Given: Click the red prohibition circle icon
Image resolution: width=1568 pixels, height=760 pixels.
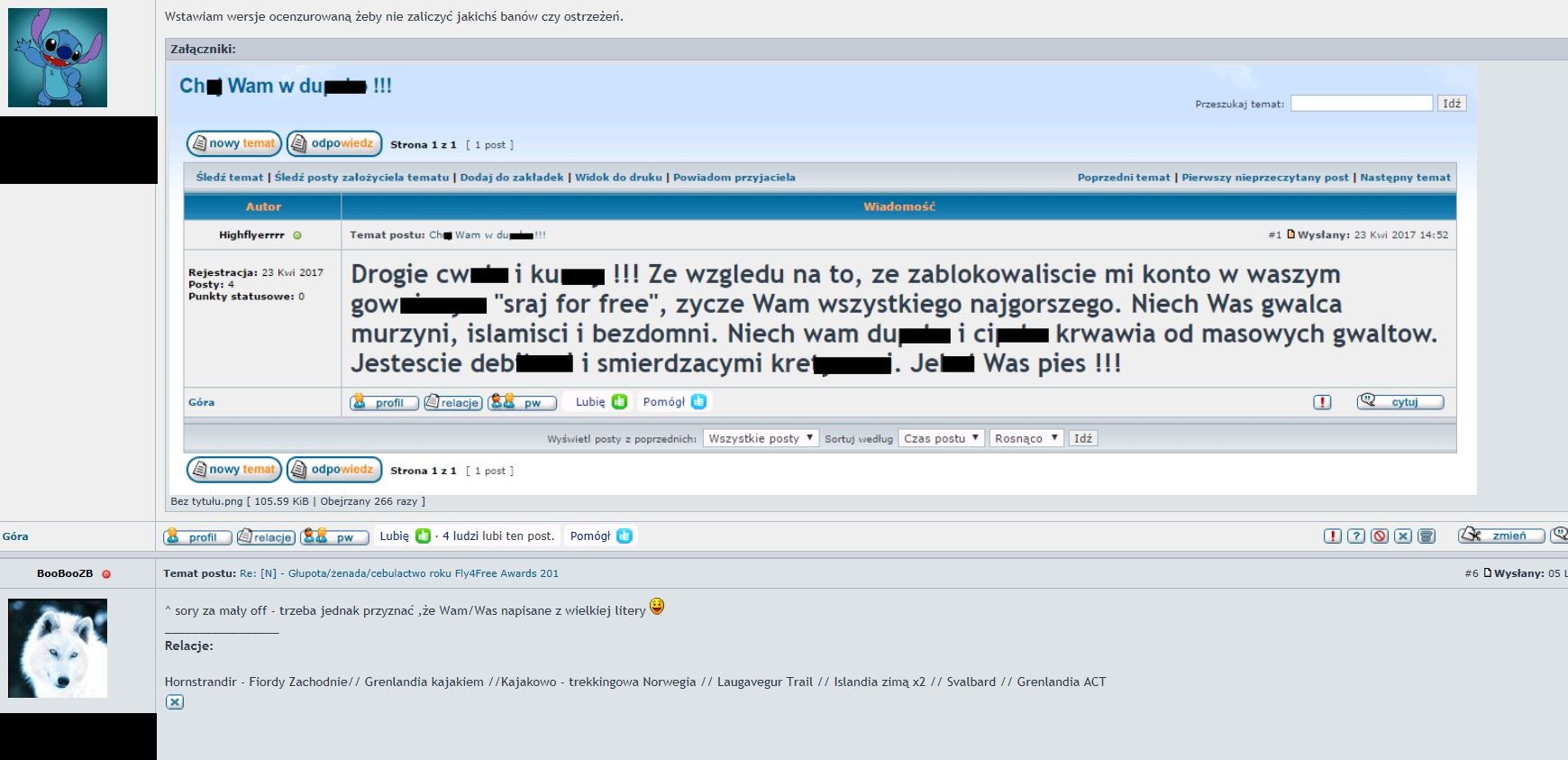Looking at the screenshot, I should pos(1380,536).
